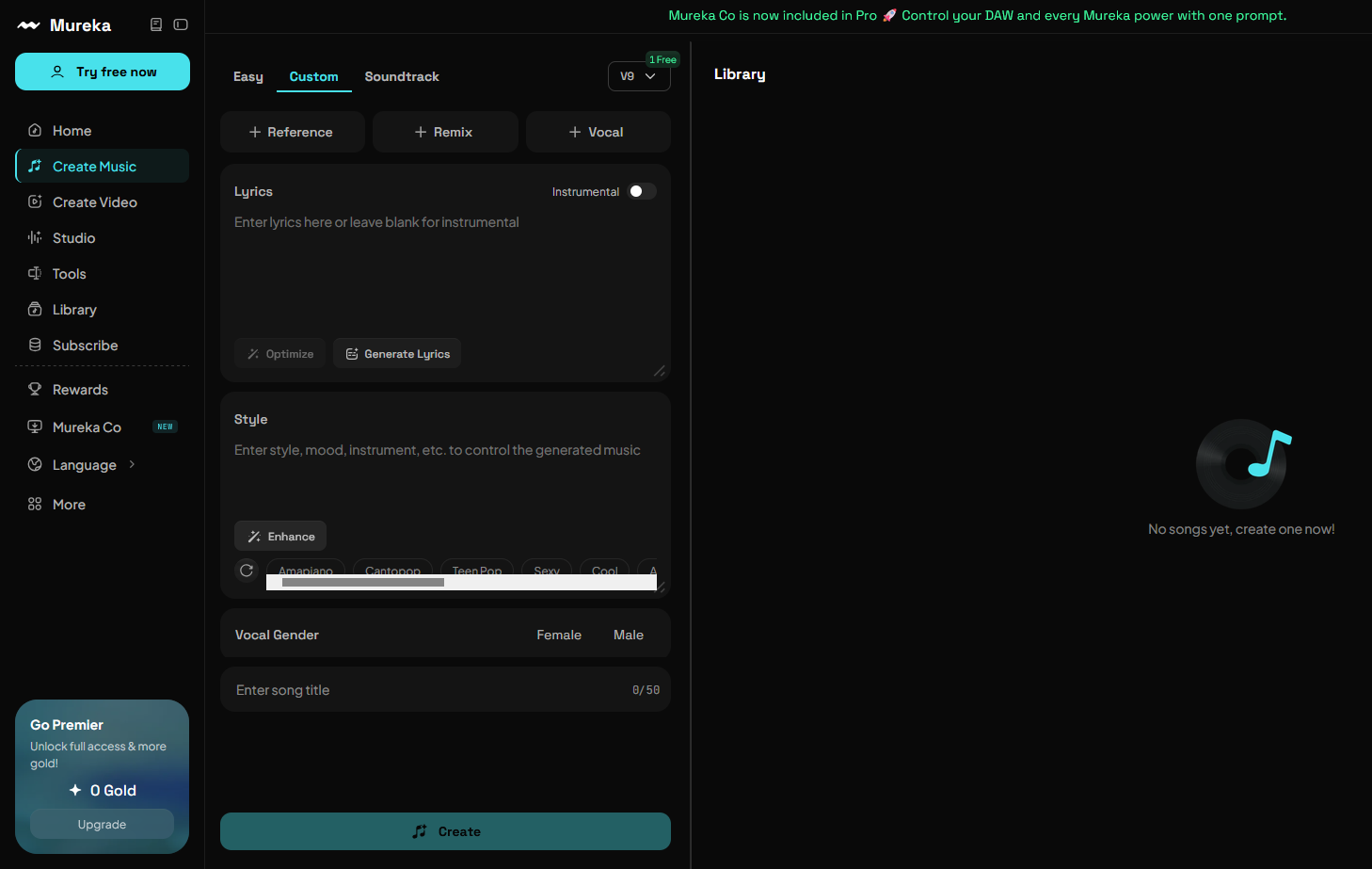1372x869 pixels.
Task: Open More with the grid icon
Action: pos(35,504)
